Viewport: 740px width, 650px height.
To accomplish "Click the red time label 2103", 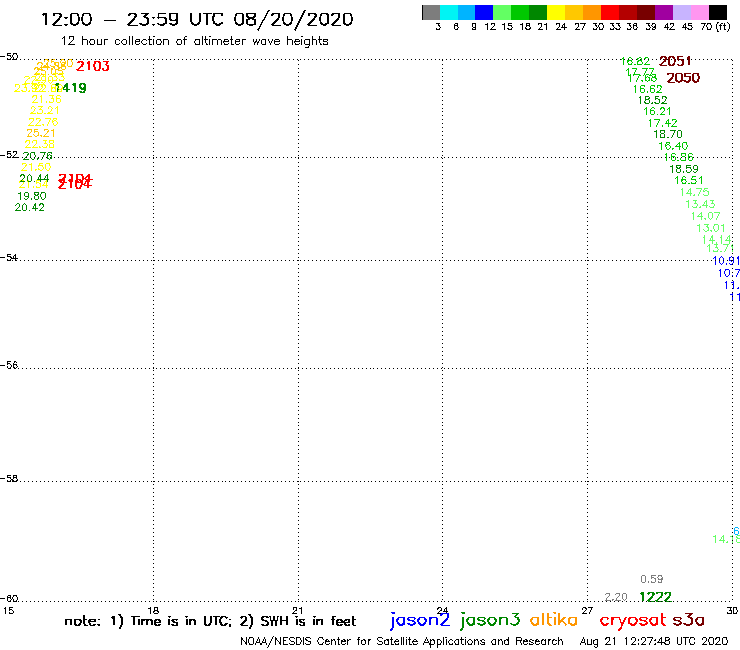I will point(92,66).
